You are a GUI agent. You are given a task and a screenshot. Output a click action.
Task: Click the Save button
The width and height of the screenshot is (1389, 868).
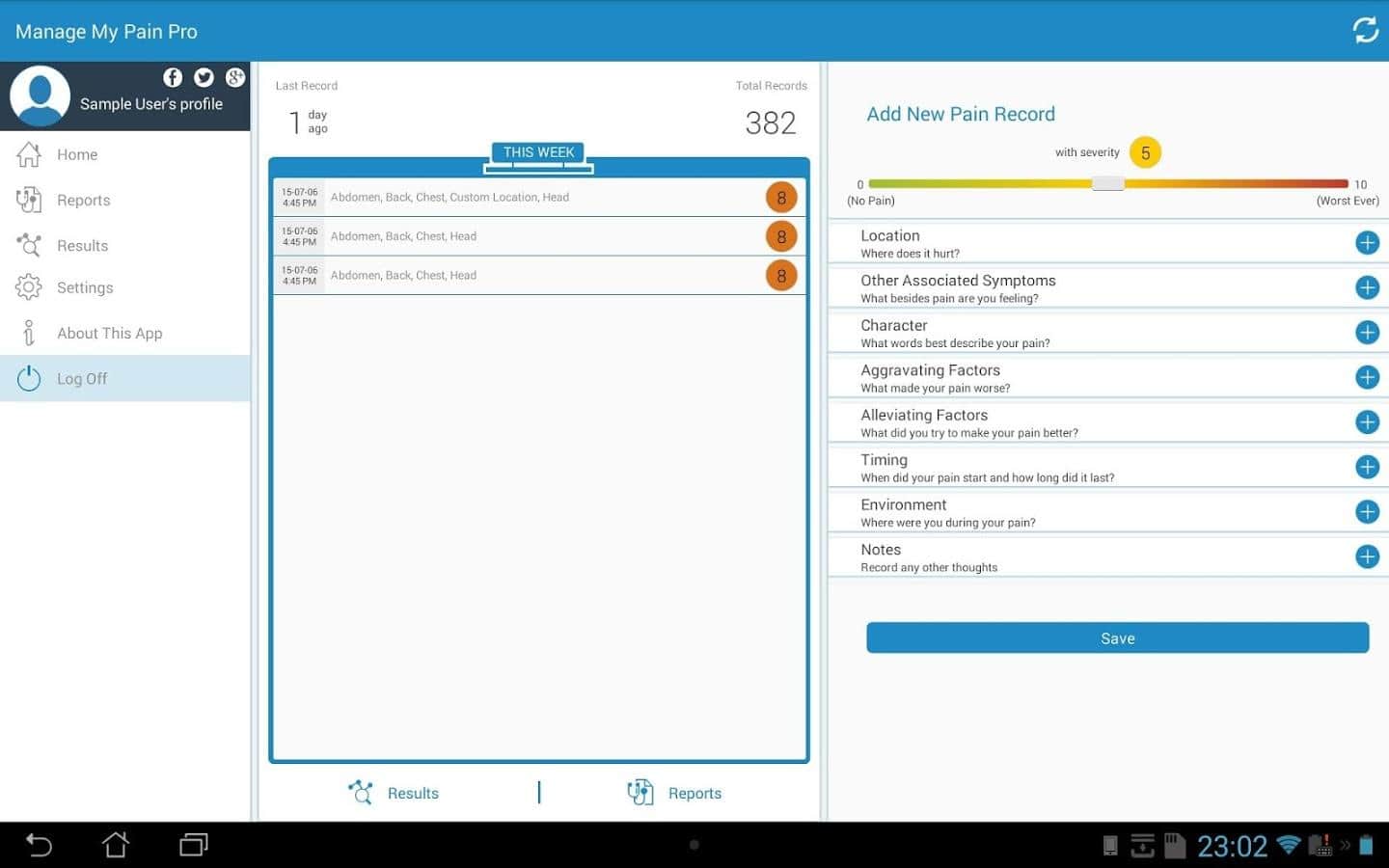click(1117, 638)
